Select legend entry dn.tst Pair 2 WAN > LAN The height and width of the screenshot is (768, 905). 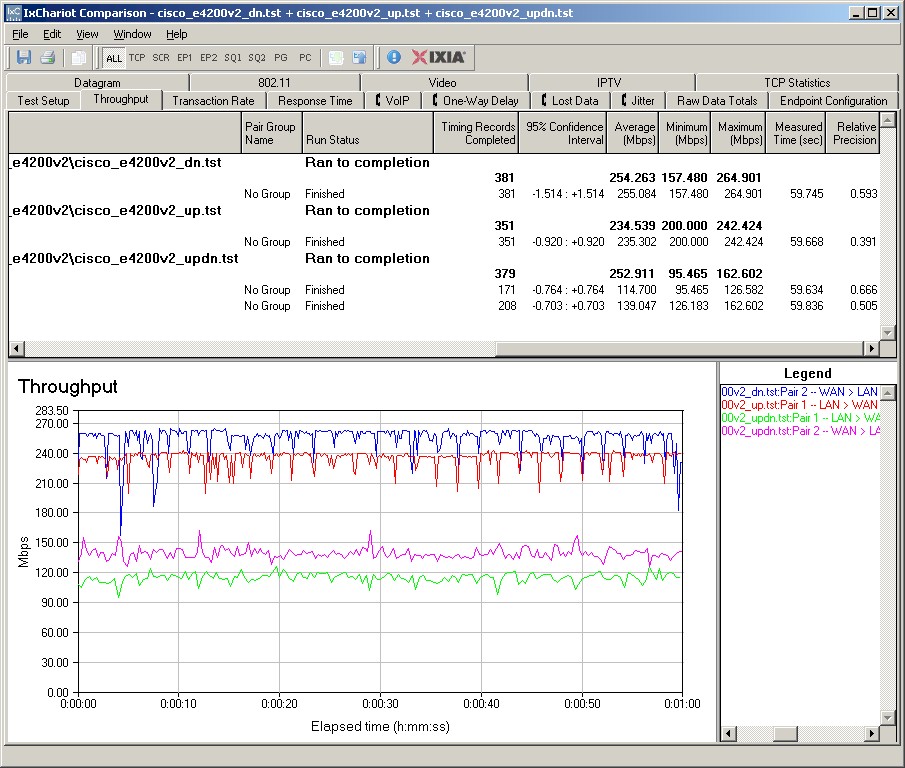pyautogui.click(x=799, y=392)
